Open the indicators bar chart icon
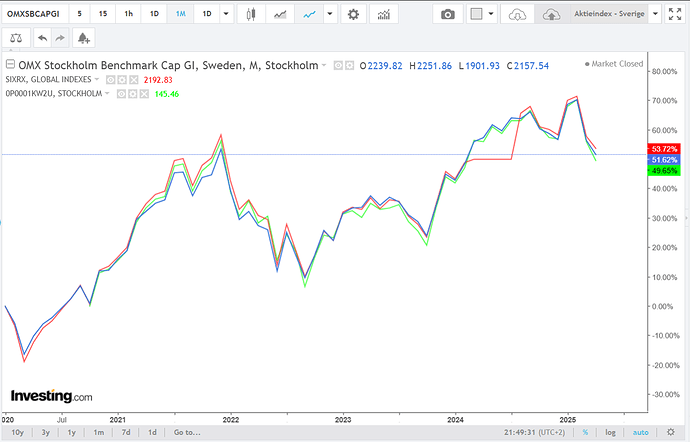This screenshot has height=442, width=690. coord(383,14)
